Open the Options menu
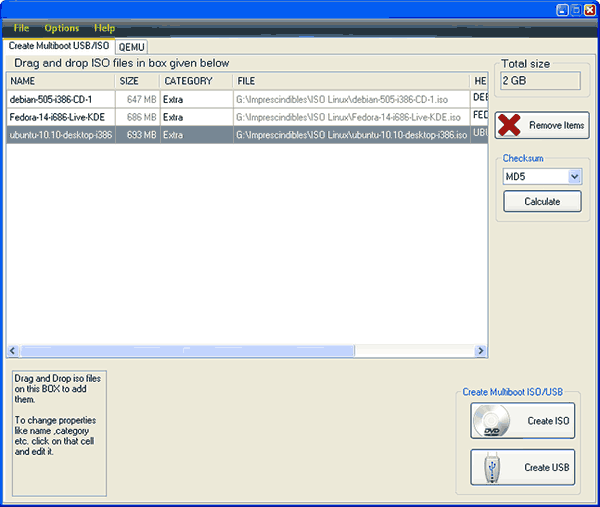The image size is (600, 507). [x=62, y=28]
